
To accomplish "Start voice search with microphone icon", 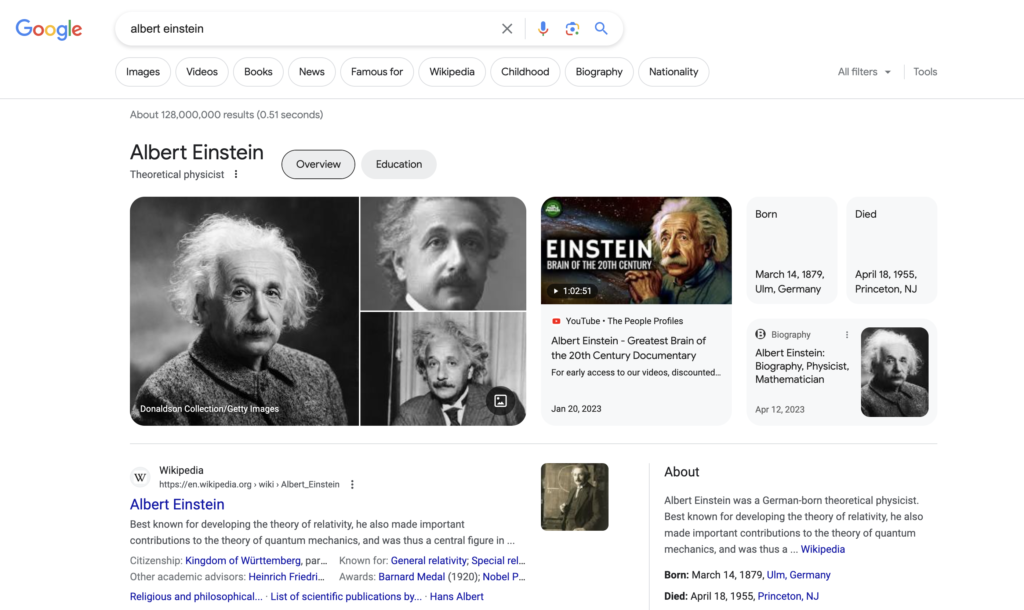I will click(543, 29).
